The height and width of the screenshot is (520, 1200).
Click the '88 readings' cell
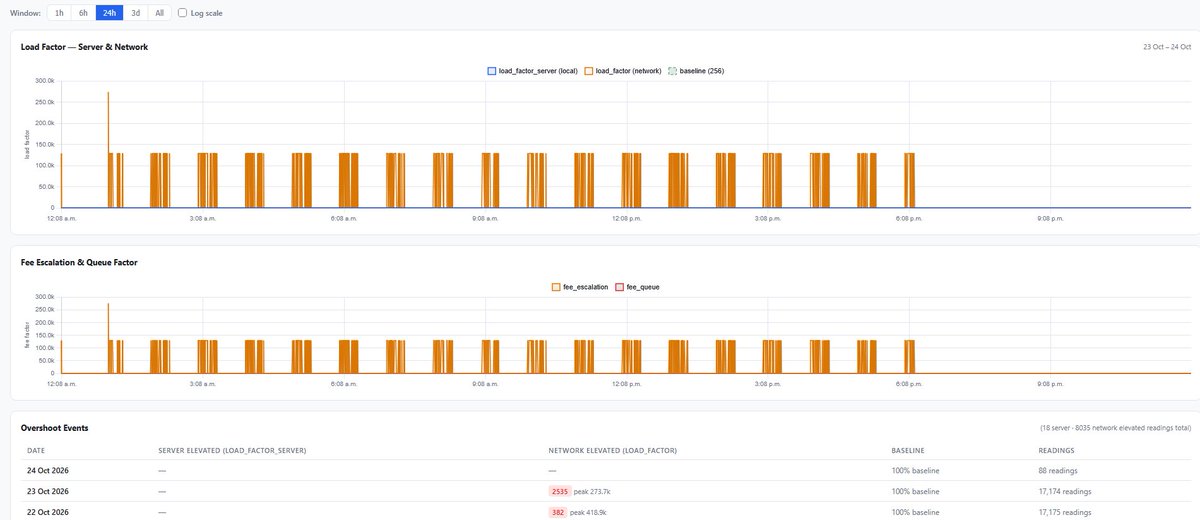(1059, 470)
